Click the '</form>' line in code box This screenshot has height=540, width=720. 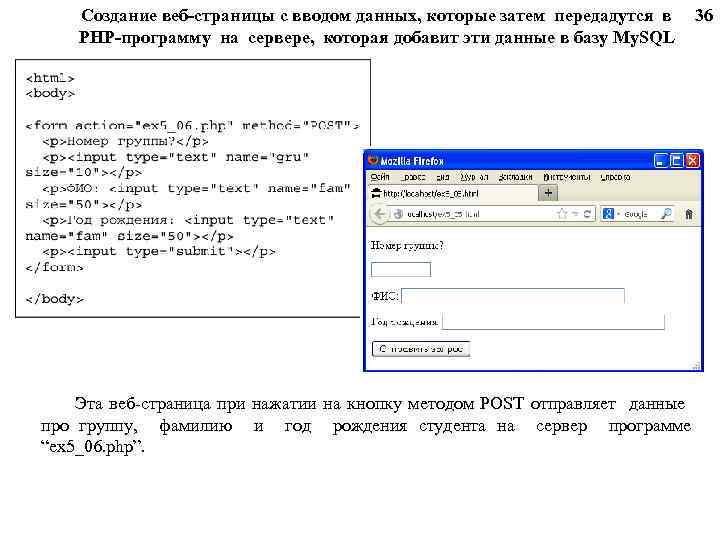55,267
